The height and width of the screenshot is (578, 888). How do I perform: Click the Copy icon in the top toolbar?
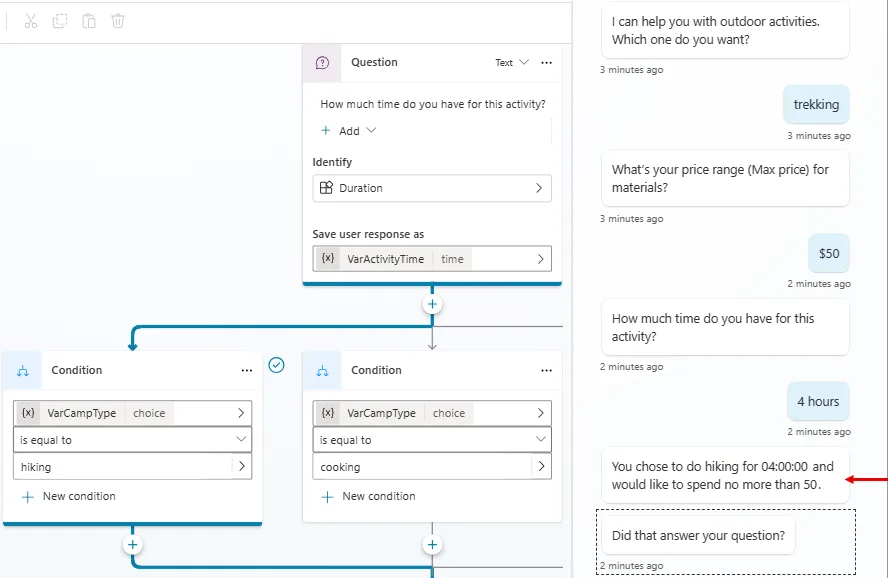[59, 21]
